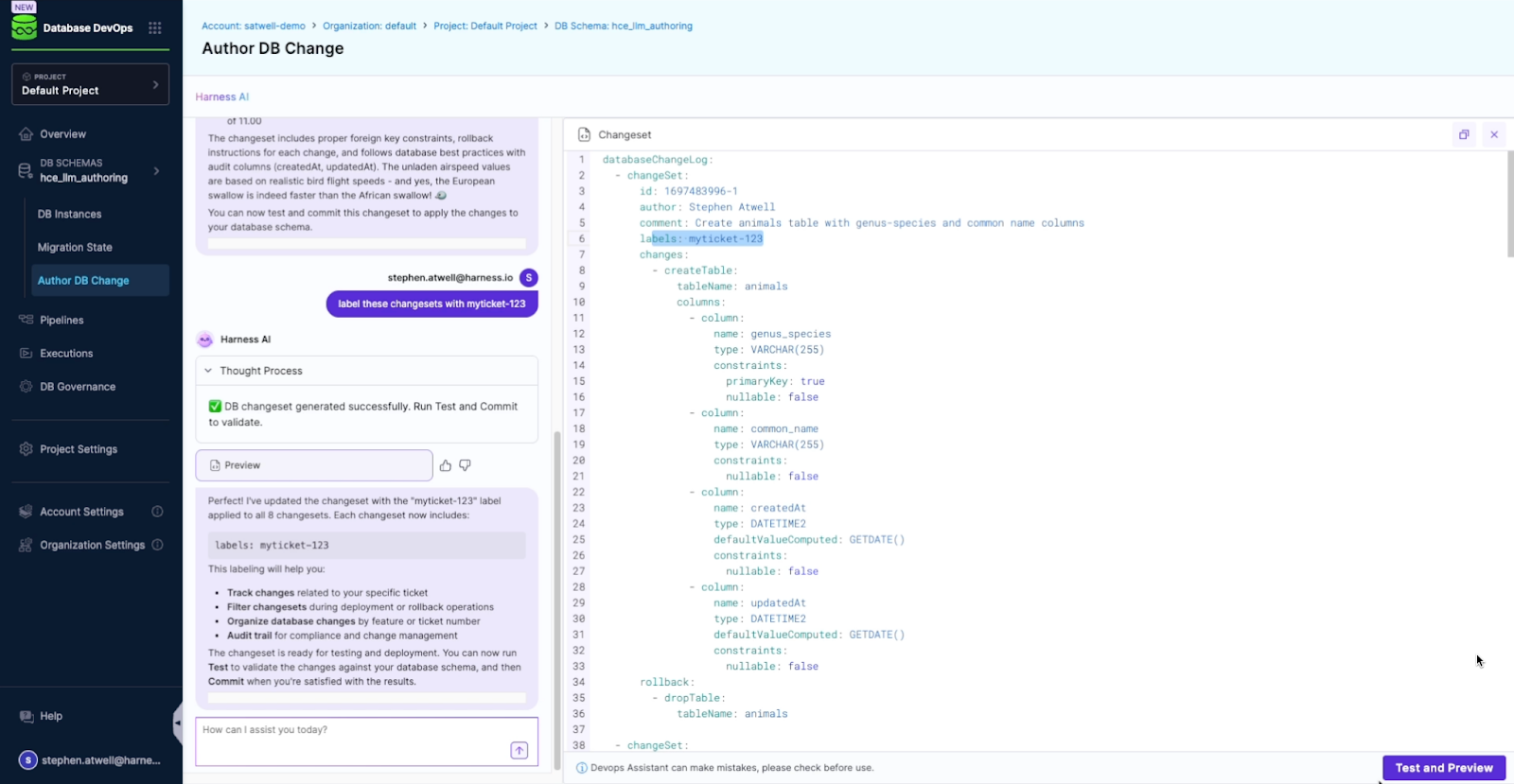
Task: Open the stephen.atwell user profile in the sidebar
Action: [x=91, y=760]
